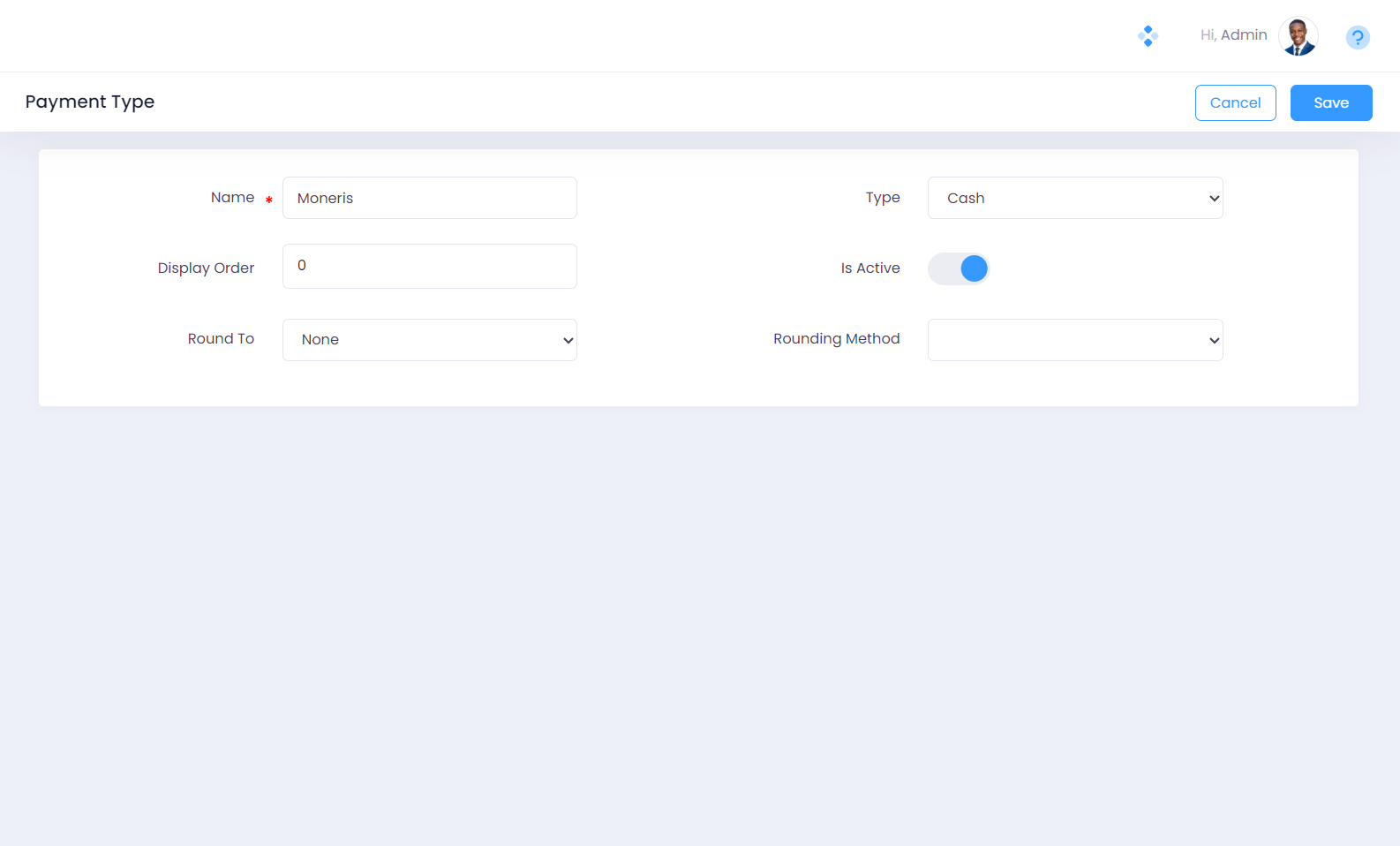This screenshot has width=1400, height=846.
Task: Open the Type dropdown showing Cash
Action: pyautogui.click(x=1074, y=198)
